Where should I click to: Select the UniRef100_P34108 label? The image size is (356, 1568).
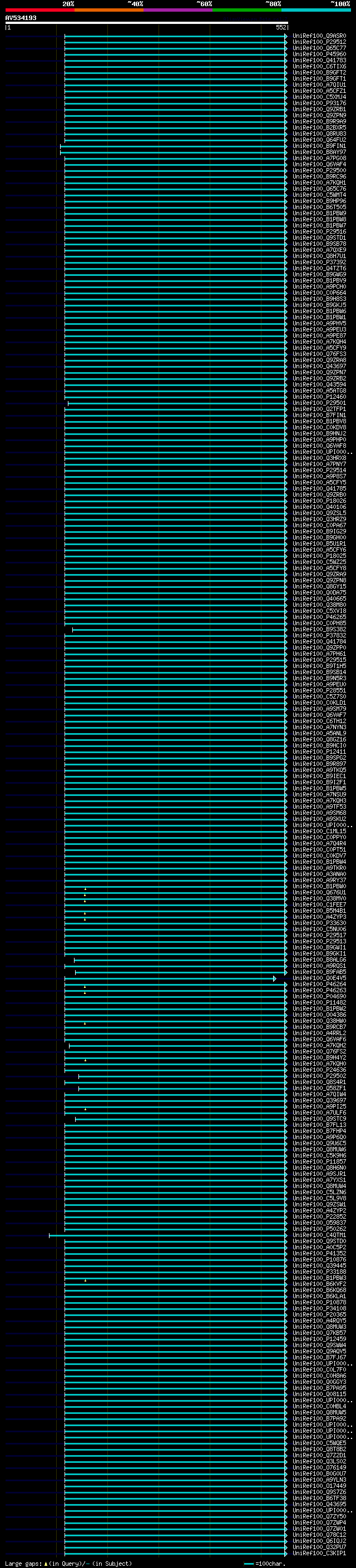tap(319, 1309)
